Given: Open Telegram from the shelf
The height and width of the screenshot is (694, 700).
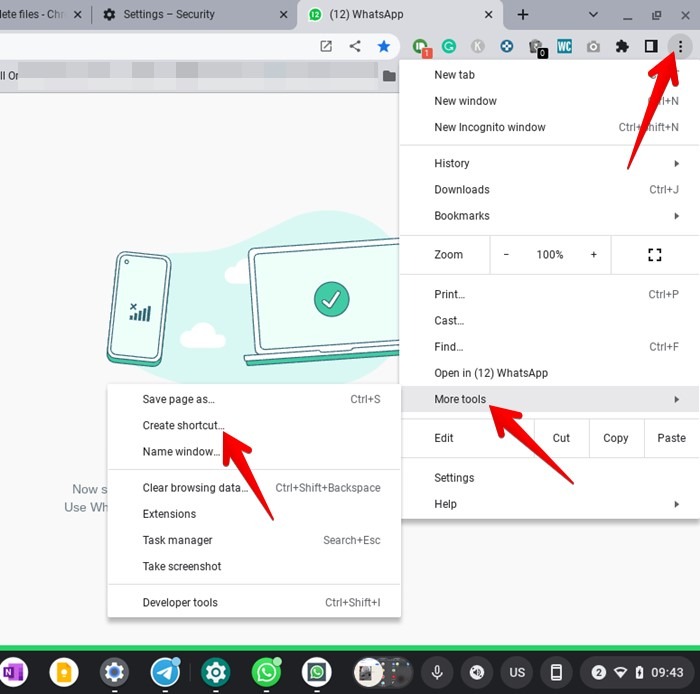Looking at the screenshot, I should (x=165, y=672).
